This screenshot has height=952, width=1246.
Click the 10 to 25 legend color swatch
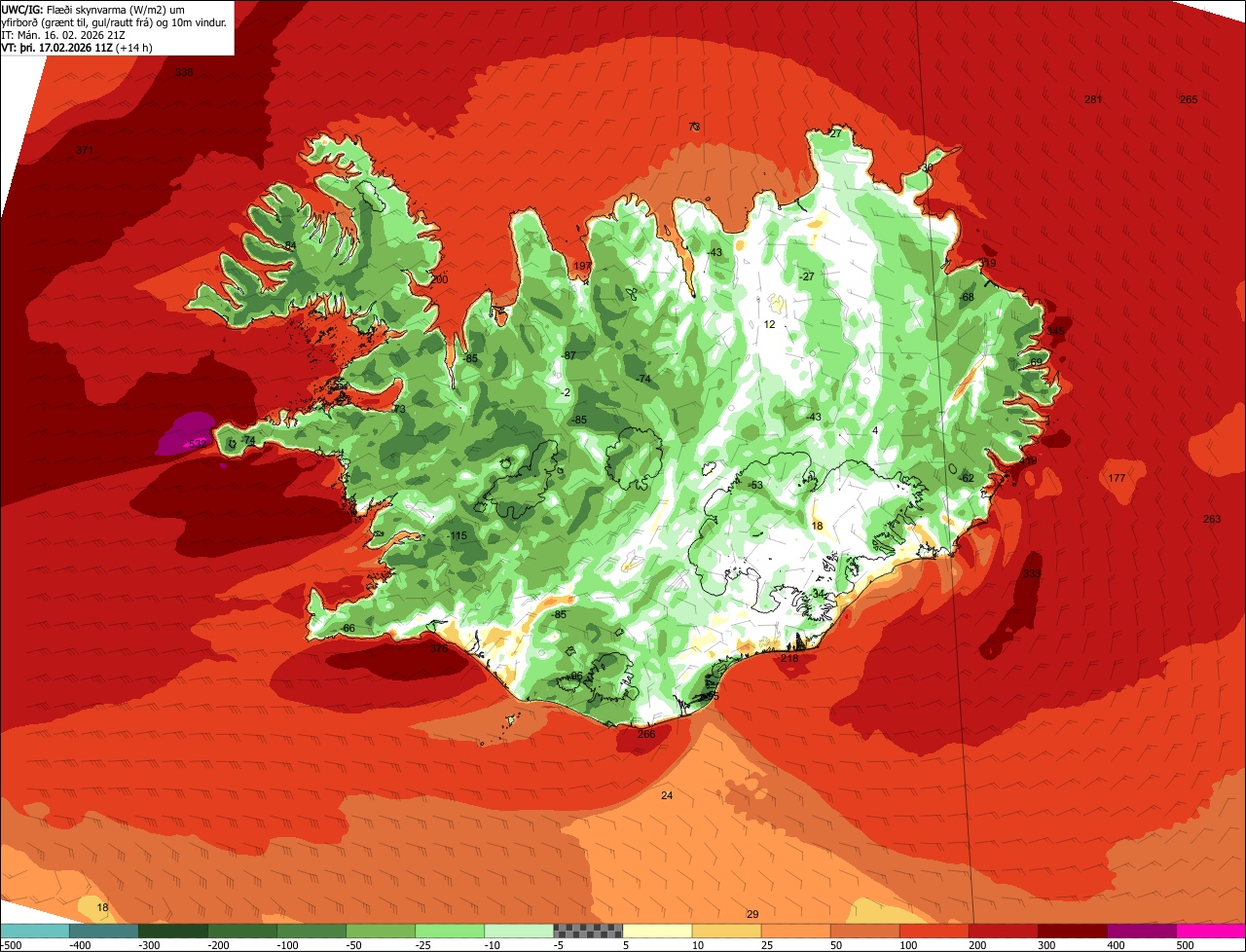[725, 931]
